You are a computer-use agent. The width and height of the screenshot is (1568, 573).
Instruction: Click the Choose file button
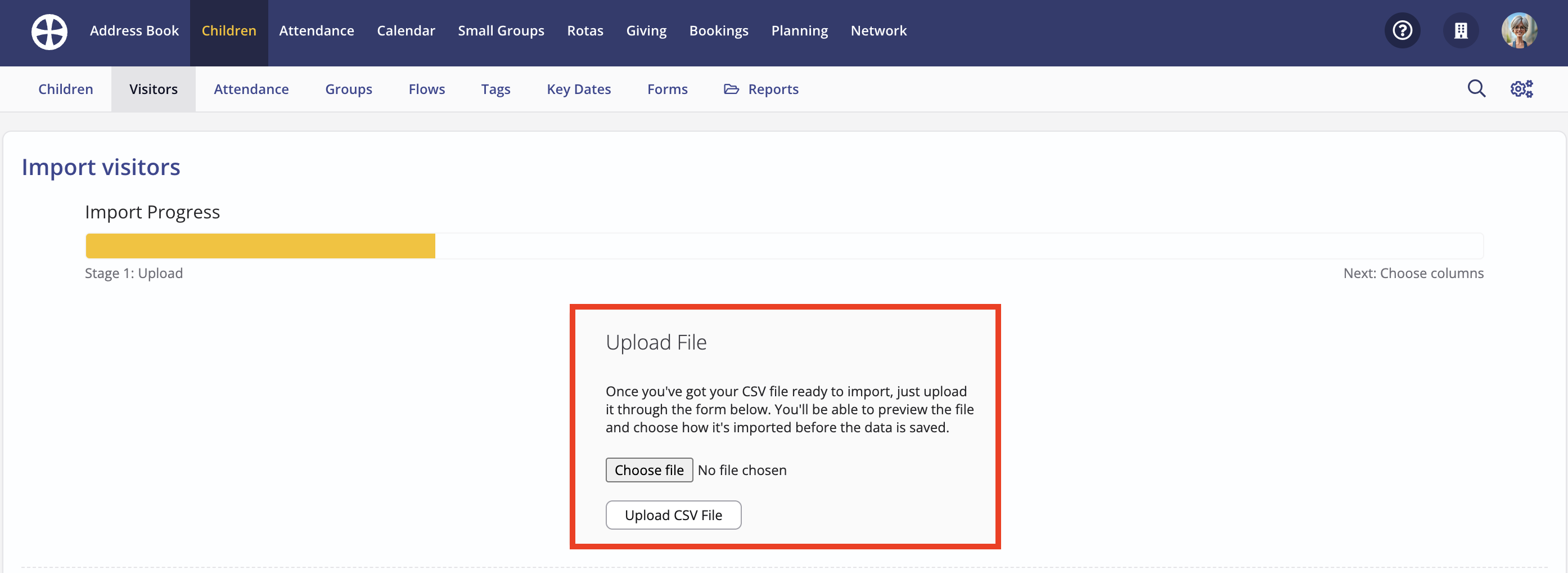(x=649, y=470)
